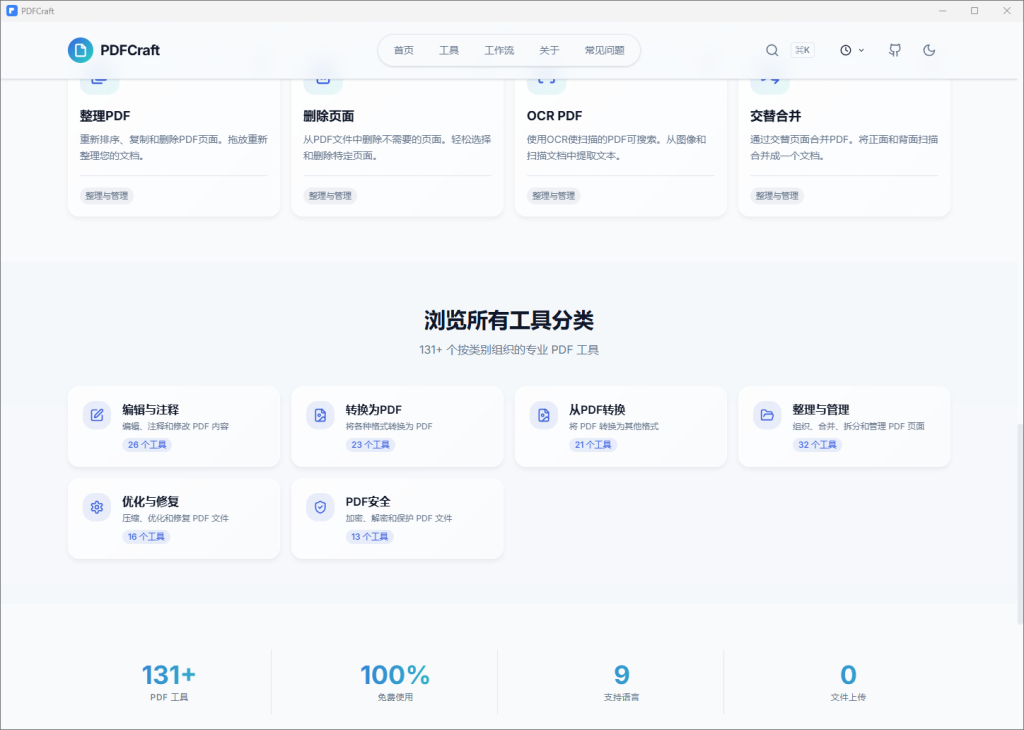Open the 优化与修复 category title
Viewport: 1024px width, 730px height.
[x=150, y=501]
